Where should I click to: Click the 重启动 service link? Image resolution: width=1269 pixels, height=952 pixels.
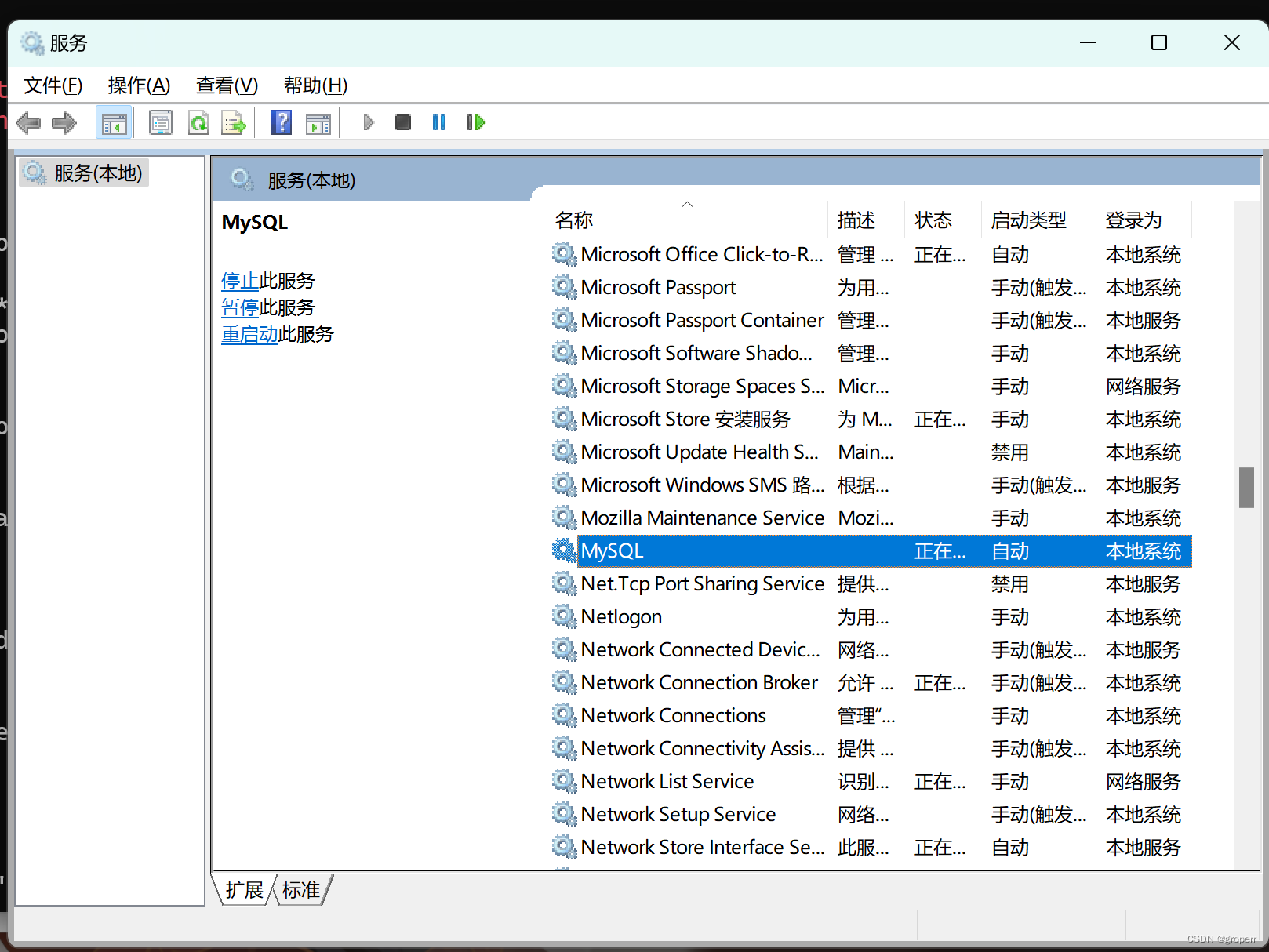pos(249,334)
